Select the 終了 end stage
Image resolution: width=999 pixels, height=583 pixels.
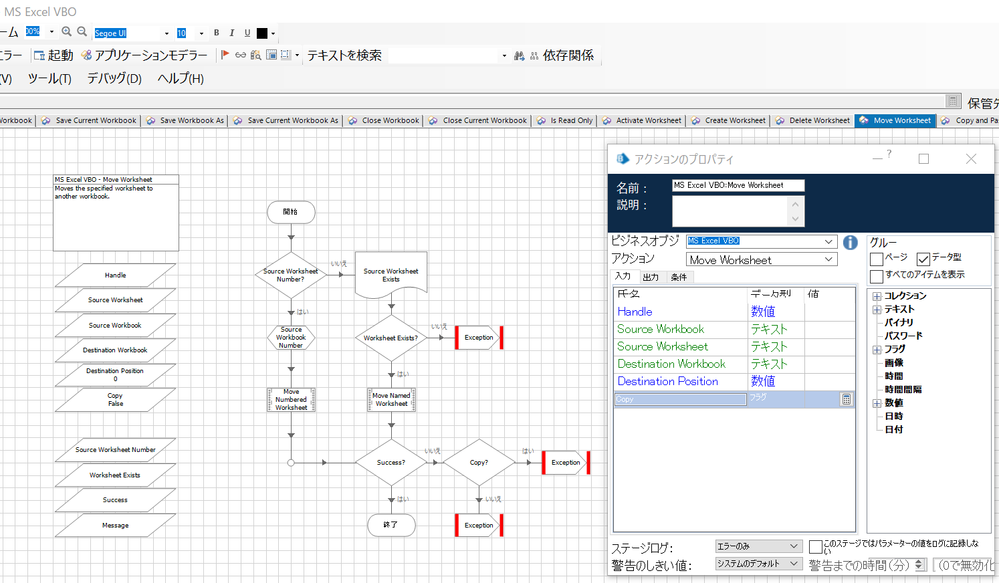tap(391, 525)
